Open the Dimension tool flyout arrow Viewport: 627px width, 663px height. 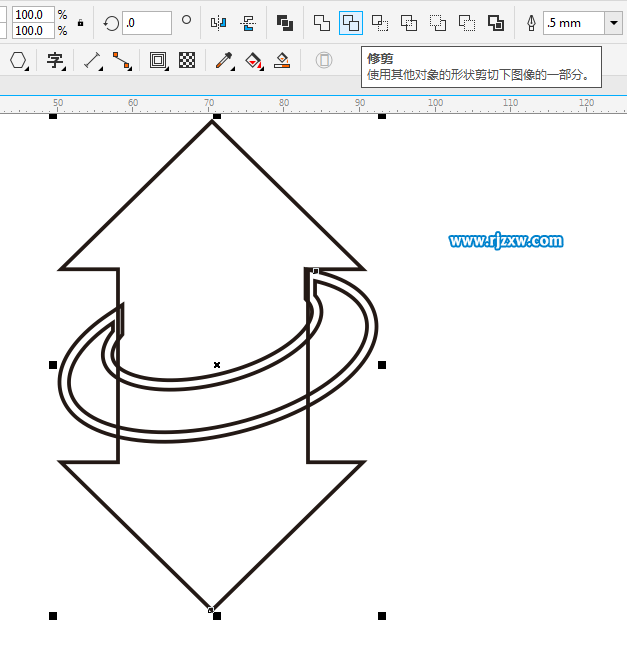tap(101, 68)
